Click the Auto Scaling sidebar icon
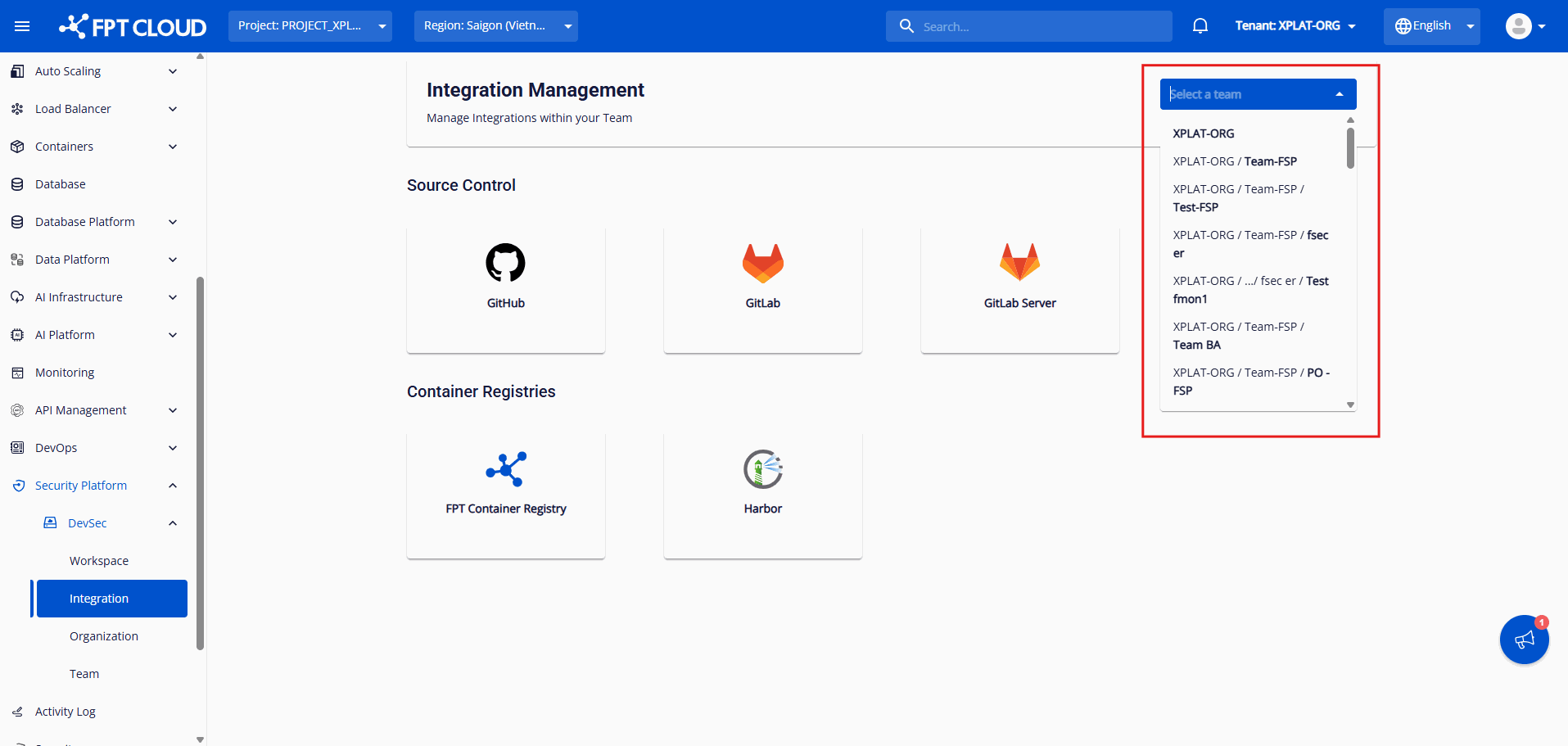Image resolution: width=1568 pixels, height=746 pixels. 17,71
